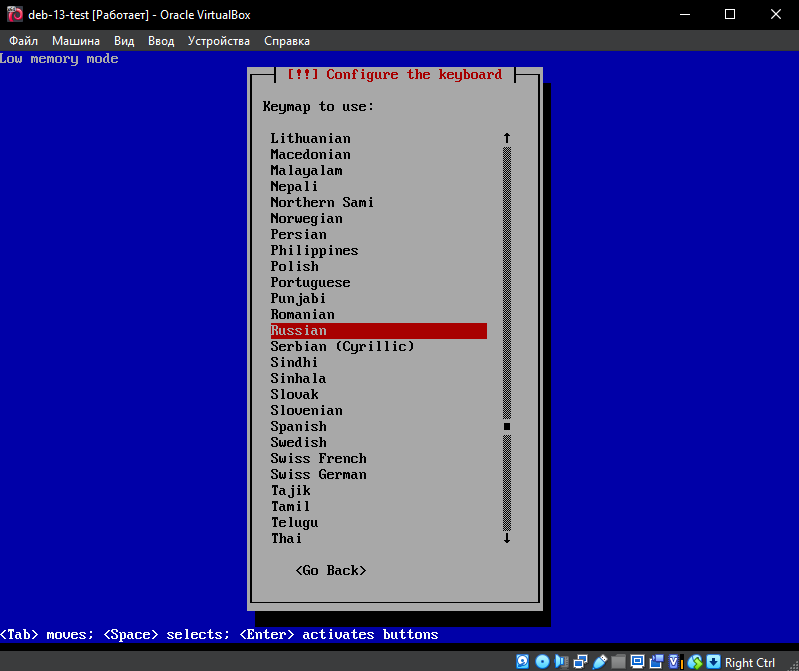
Task: Click the network adapters status icon
Action: click(x=580, y=662)
